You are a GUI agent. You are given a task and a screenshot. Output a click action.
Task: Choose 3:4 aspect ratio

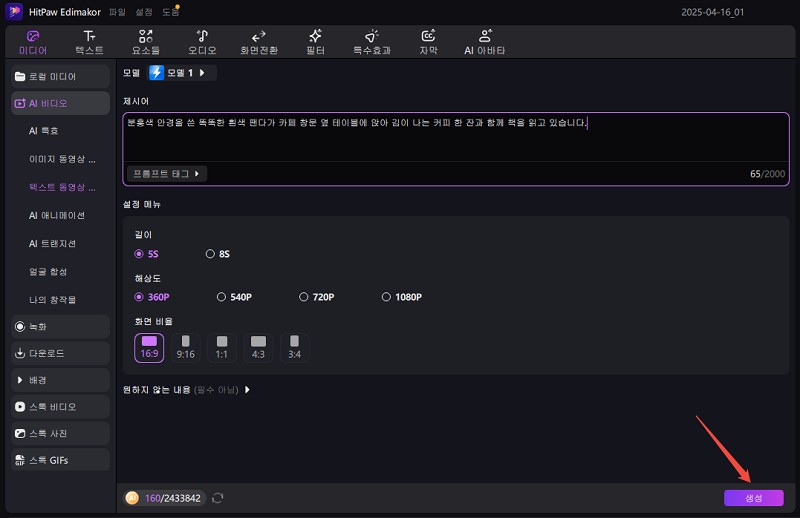point(294,348)
